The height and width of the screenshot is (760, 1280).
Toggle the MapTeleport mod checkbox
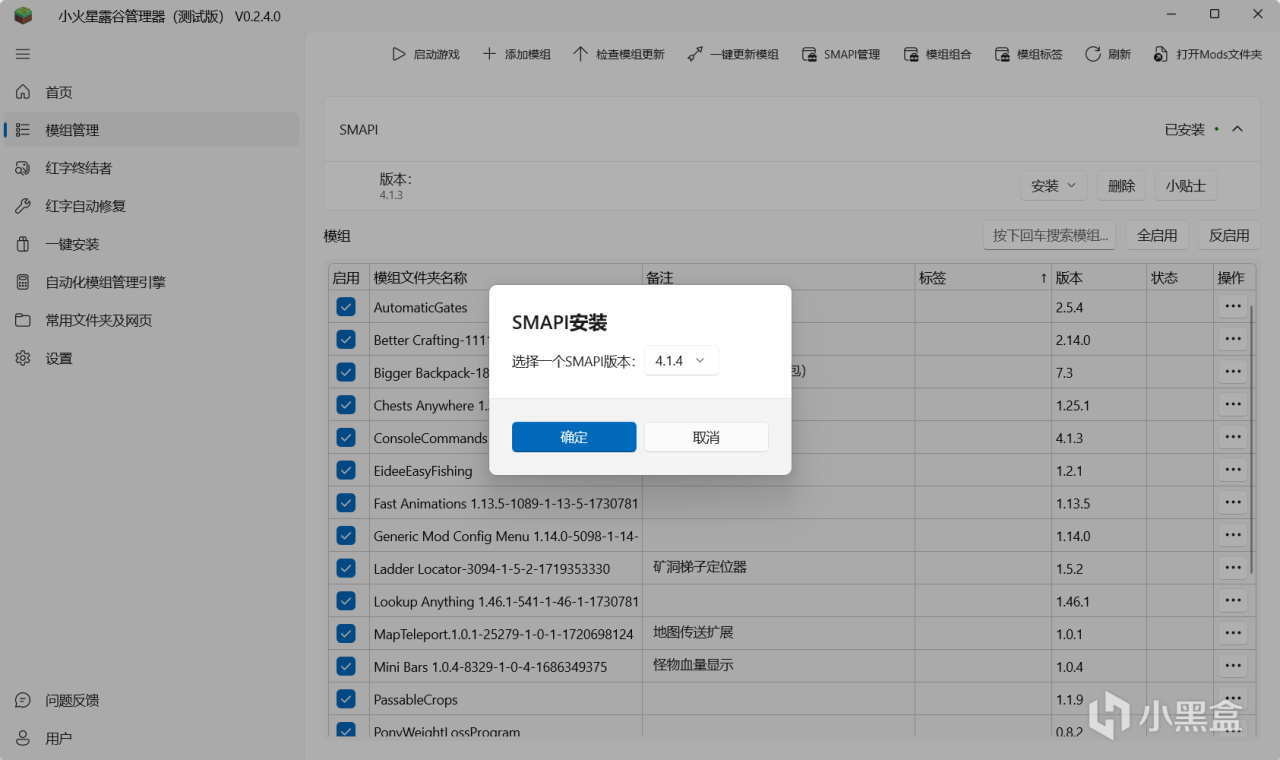(x=346, y=633)
